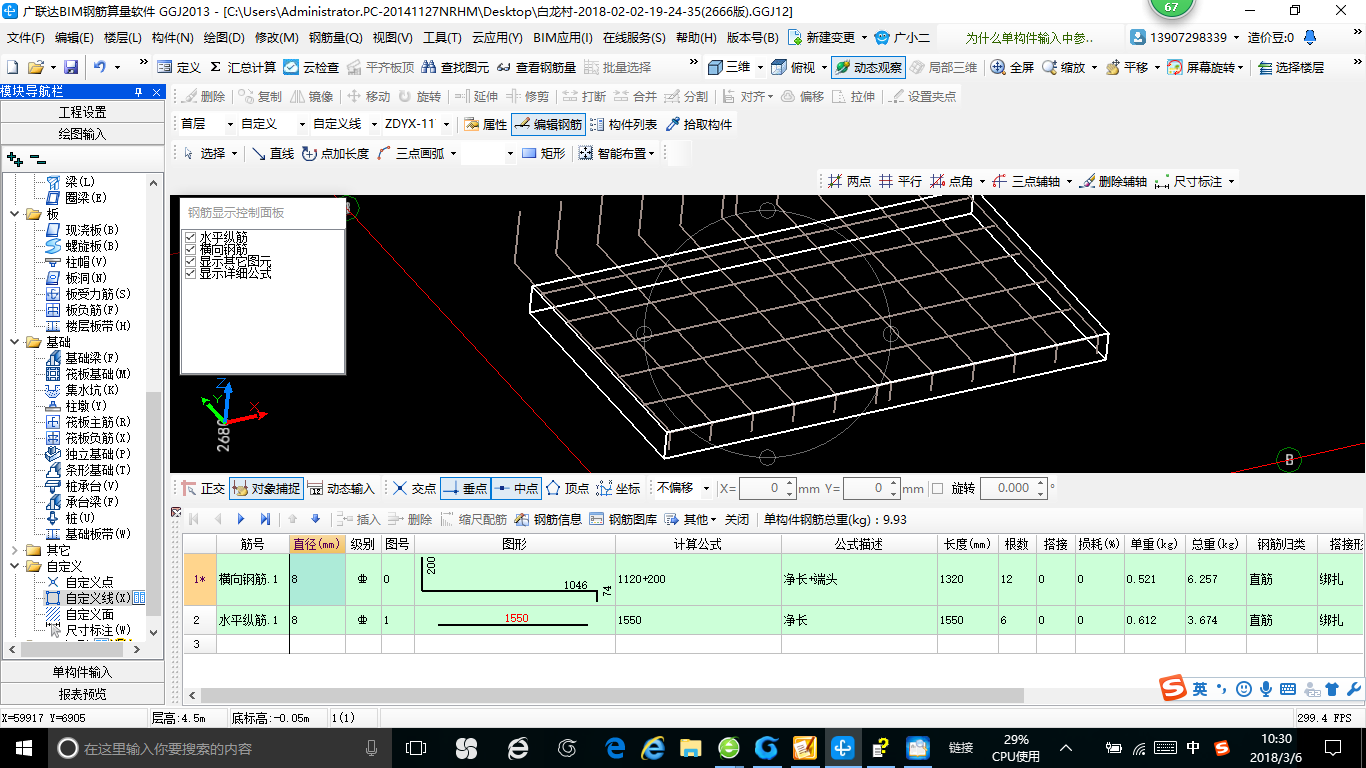The height and width of the screenshot is (768, 1366).
Task: Open 查看钢筋量 rebar quantity view
Action: click(537, 67)
